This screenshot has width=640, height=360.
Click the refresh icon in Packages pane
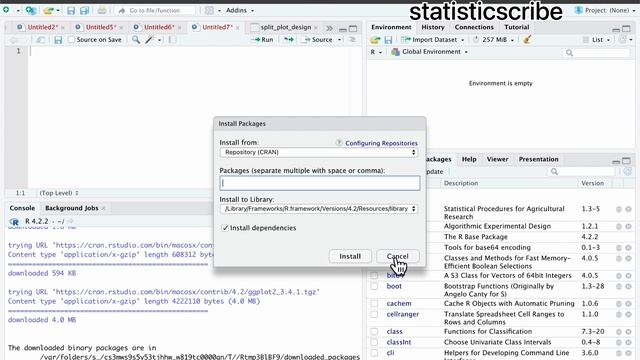[x=628, y=171]
